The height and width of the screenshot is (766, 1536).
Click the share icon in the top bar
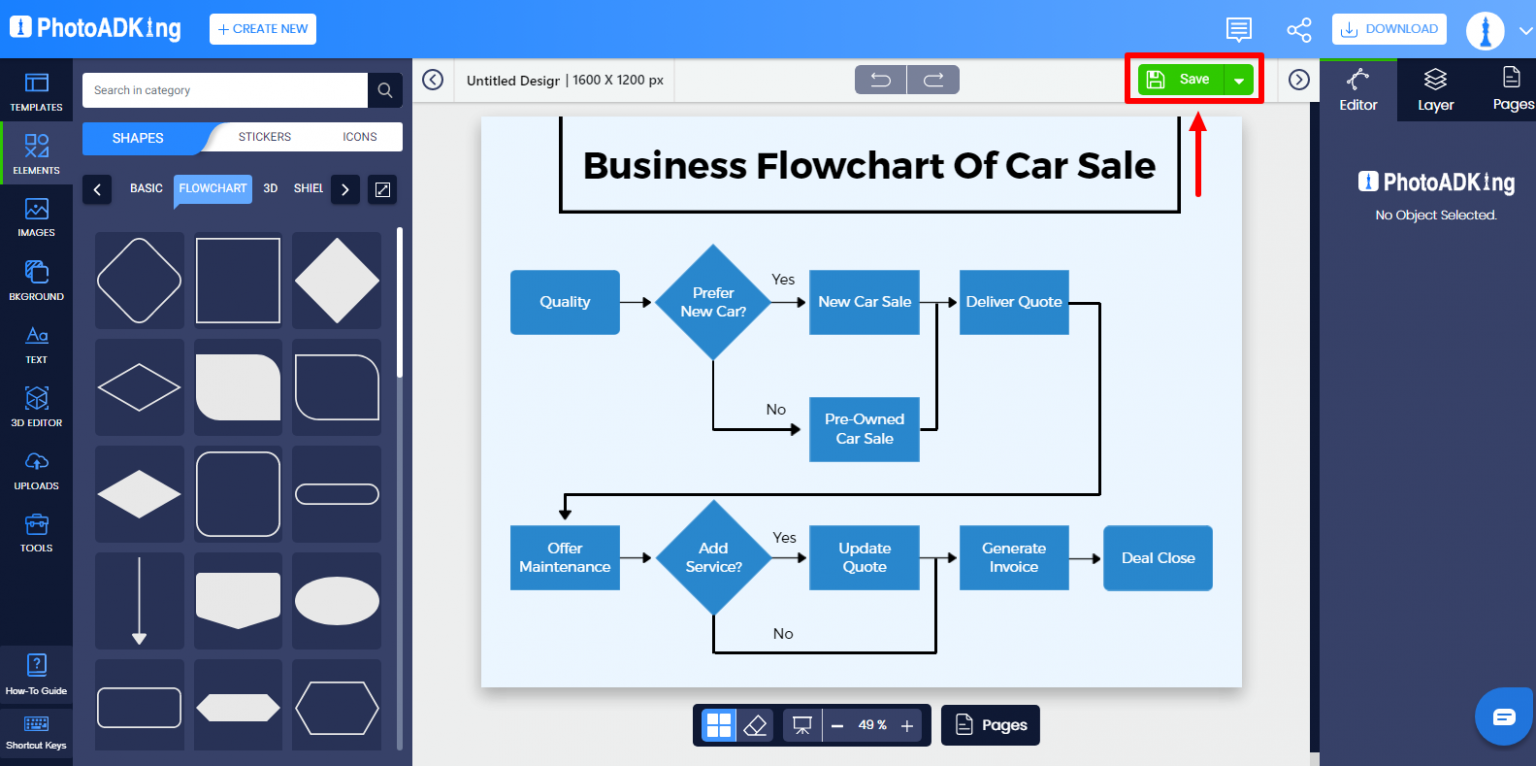pos(1299,29)
